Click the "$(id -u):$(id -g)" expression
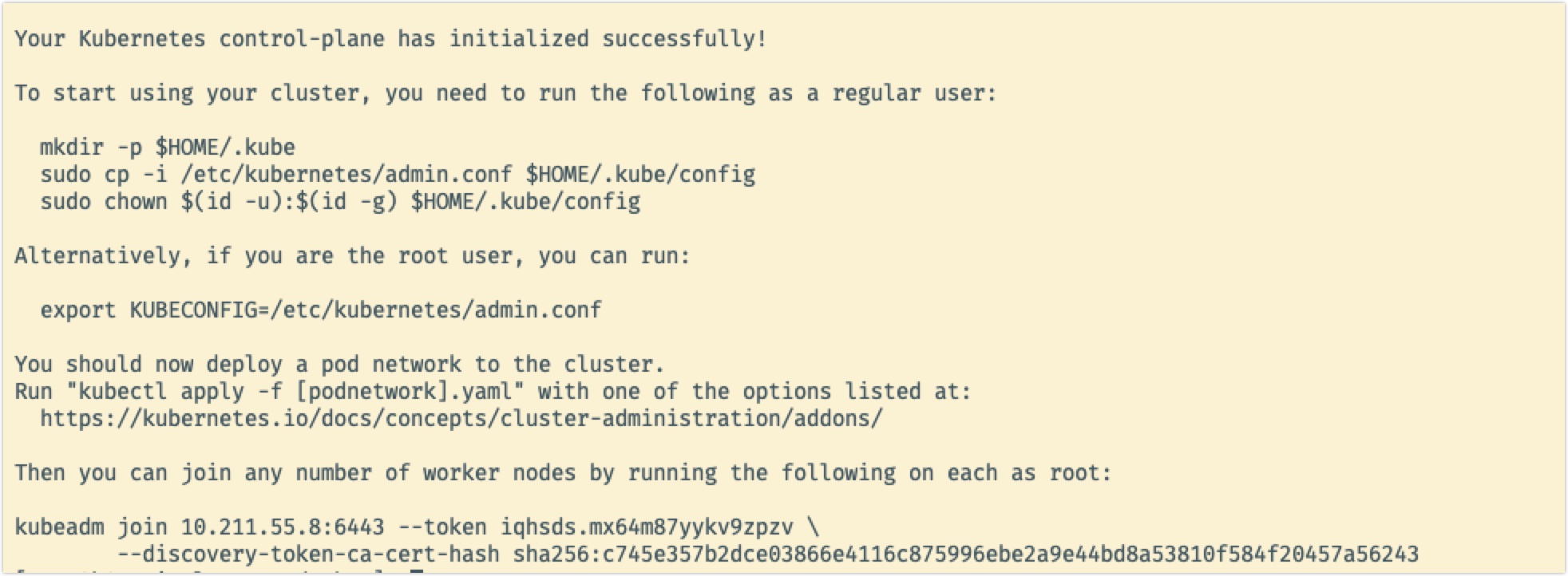This screenshot has width=1568, height=576. (289, 202)
